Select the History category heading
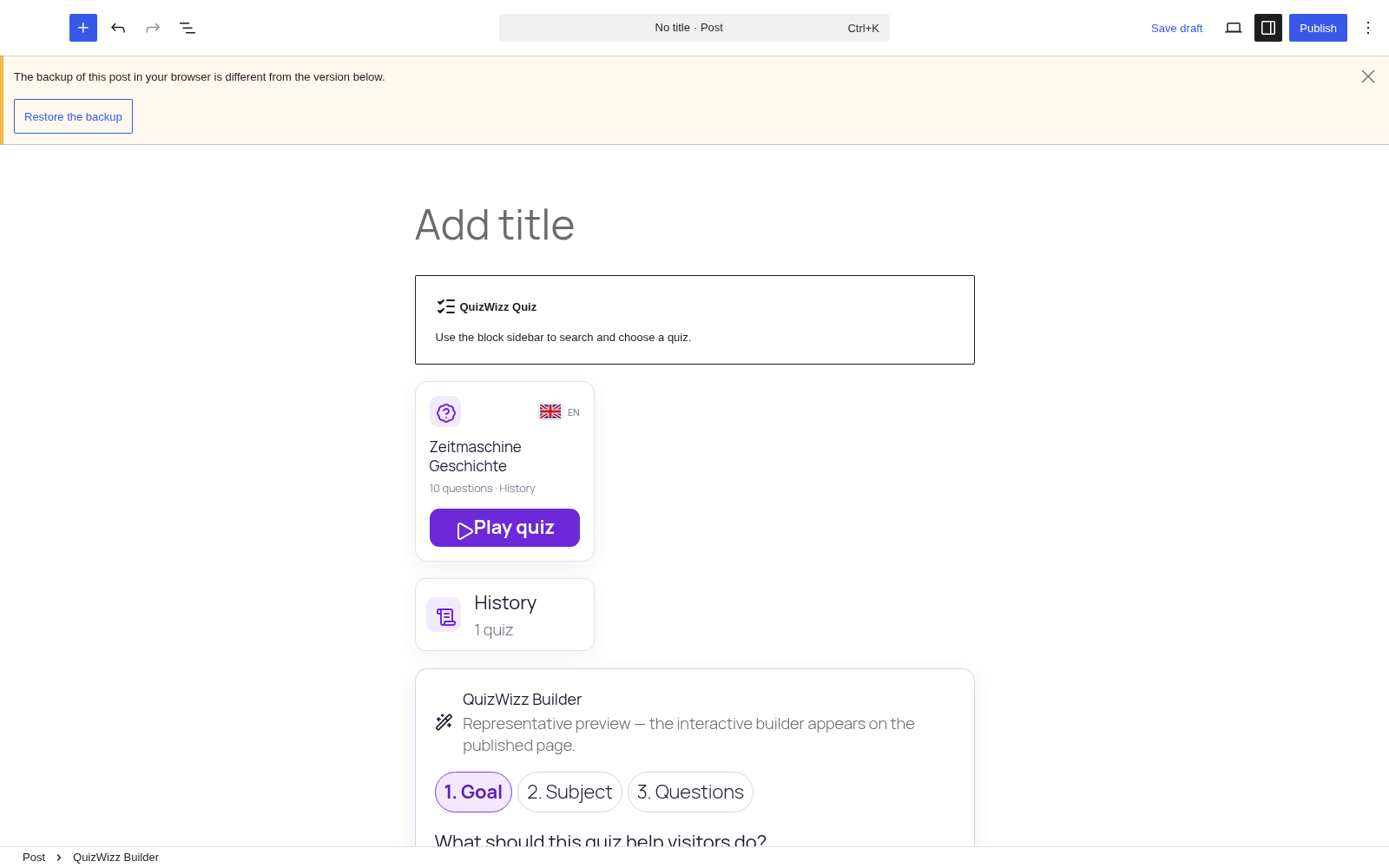The height and width of the screenshot is (868, 1389). click(x=505, y=602)
